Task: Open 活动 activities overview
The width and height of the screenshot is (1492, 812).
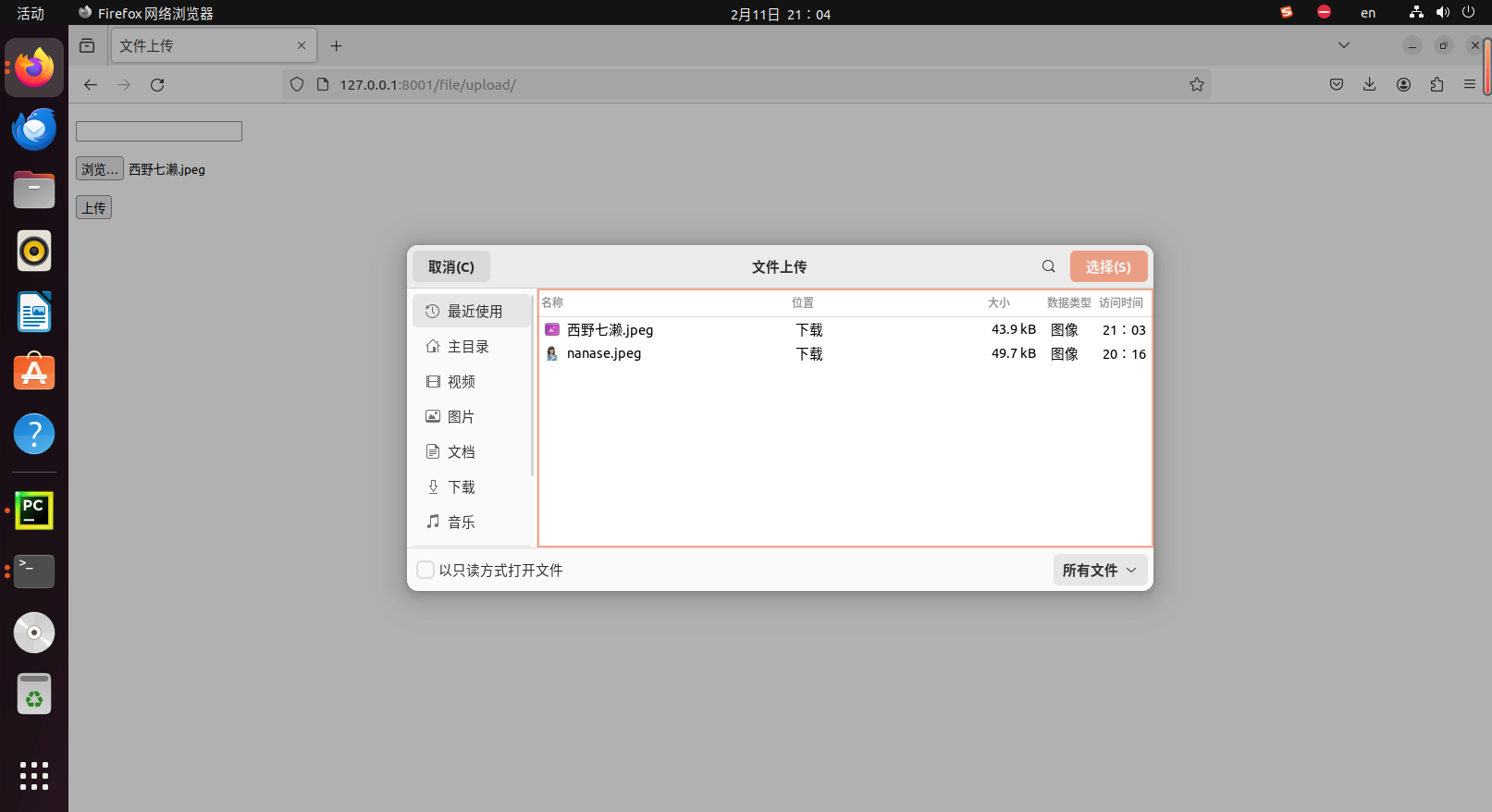Action: (31, 13)
